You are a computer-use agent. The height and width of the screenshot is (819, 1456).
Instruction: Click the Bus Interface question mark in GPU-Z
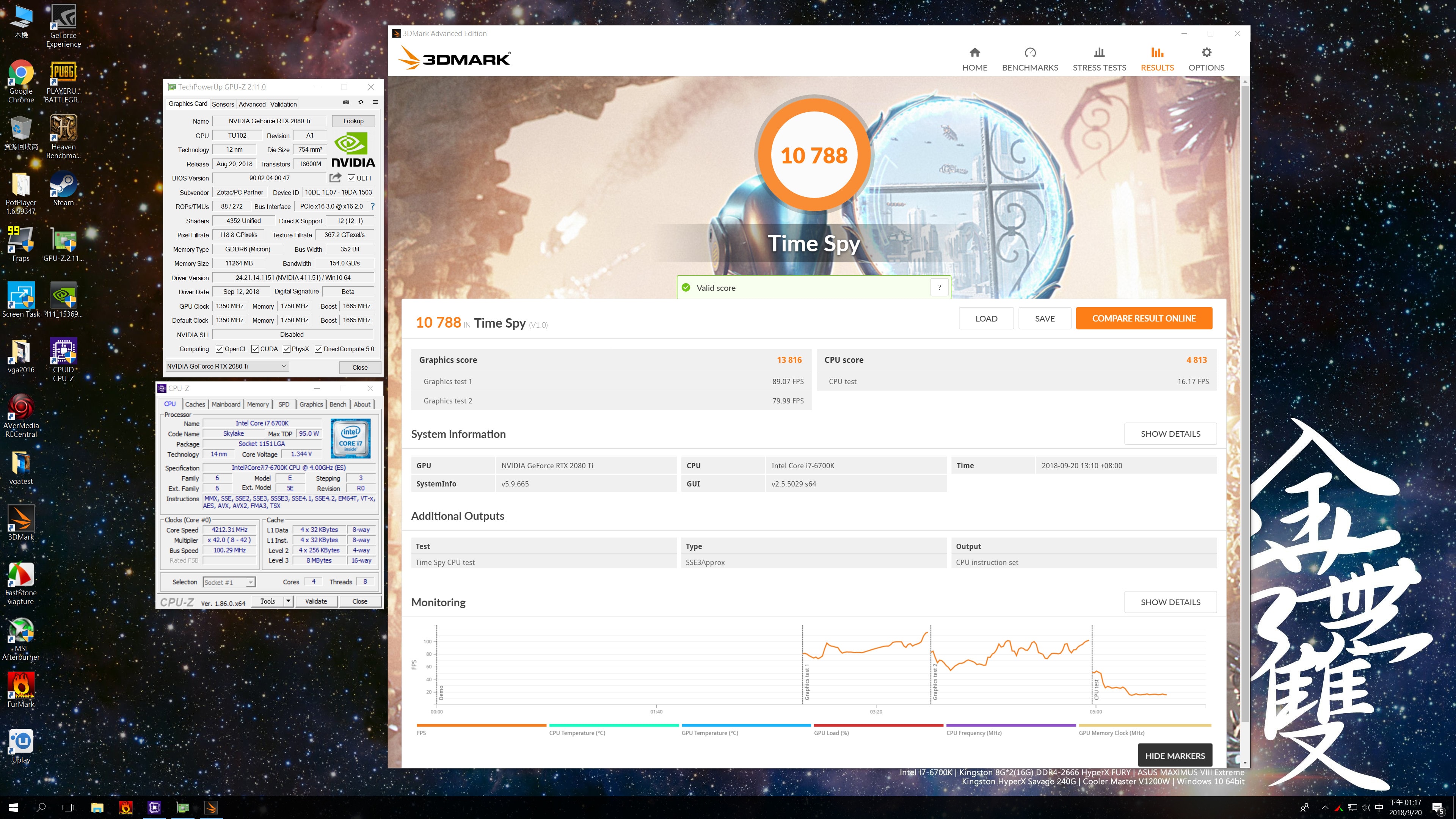372,206
